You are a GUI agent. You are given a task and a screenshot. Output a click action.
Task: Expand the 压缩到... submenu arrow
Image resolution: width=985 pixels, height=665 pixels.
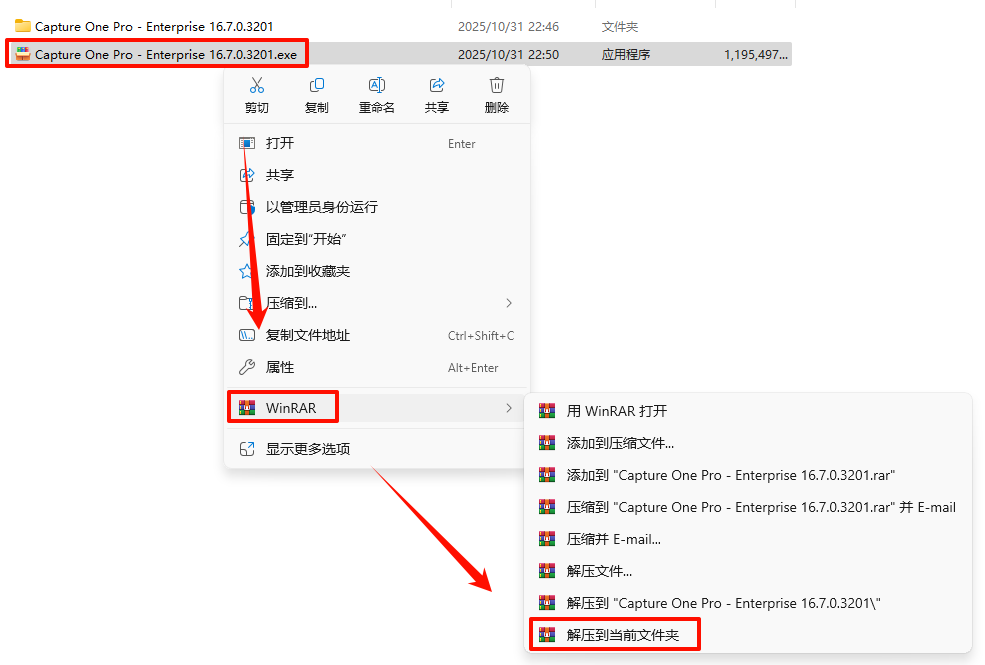click(509, 303)
